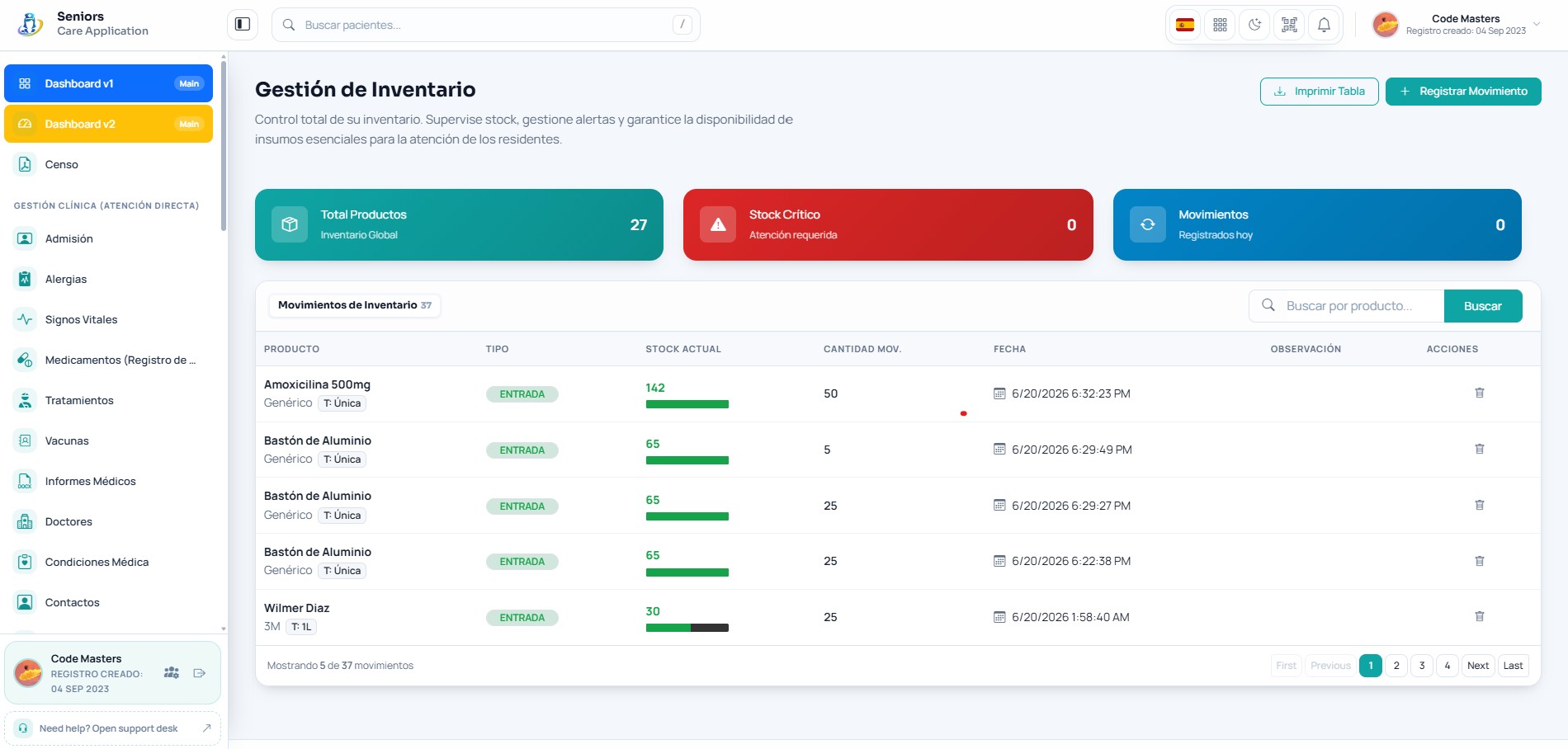Open the support desk help link
1568x749 pixels.
pos(112,728)
